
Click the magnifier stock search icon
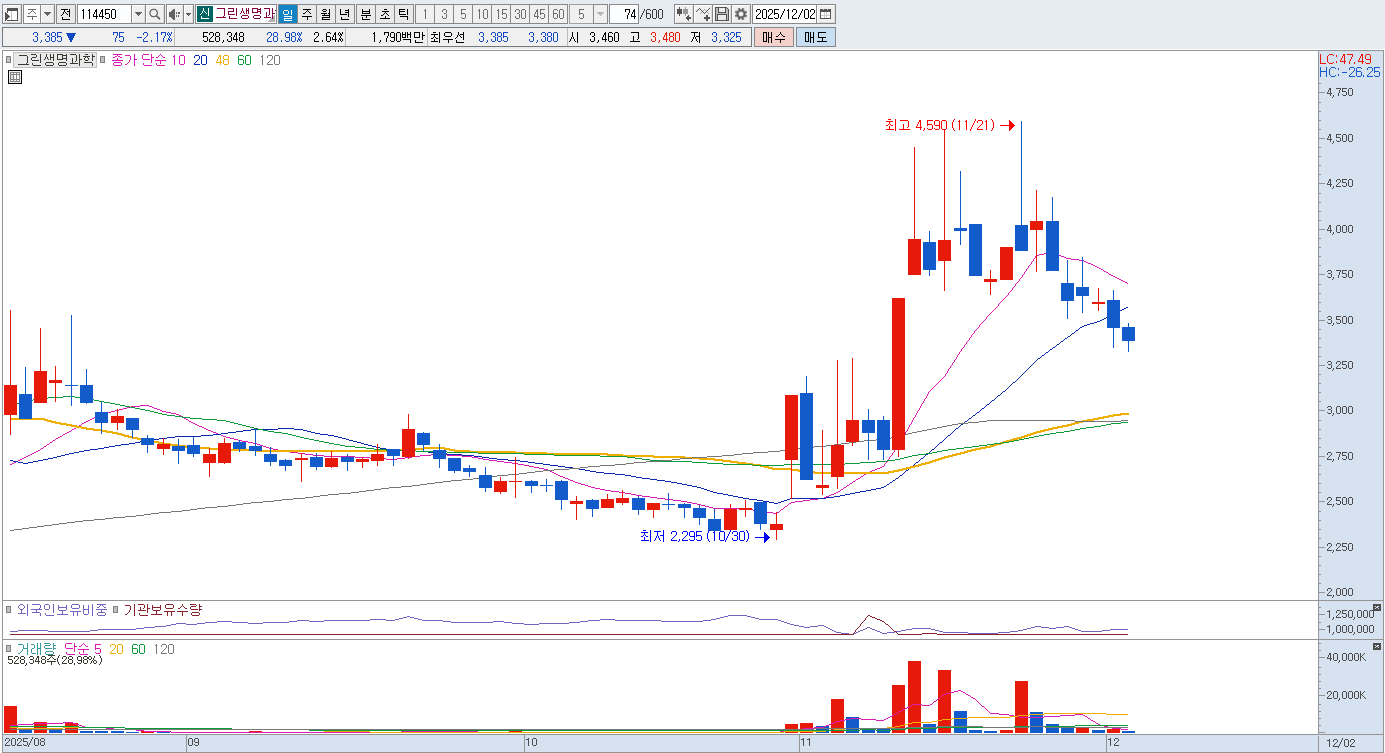click(x=155, y=14)
